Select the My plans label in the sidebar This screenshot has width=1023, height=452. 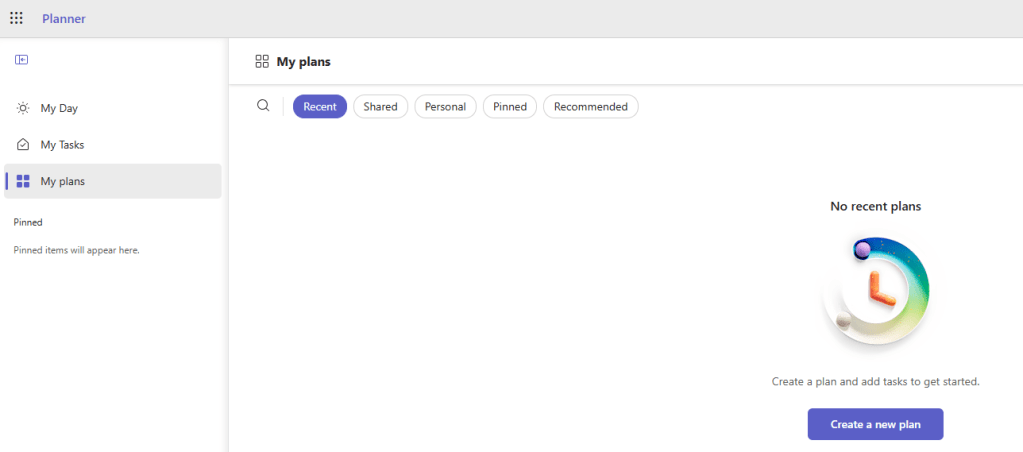click(x=62, y=181)
